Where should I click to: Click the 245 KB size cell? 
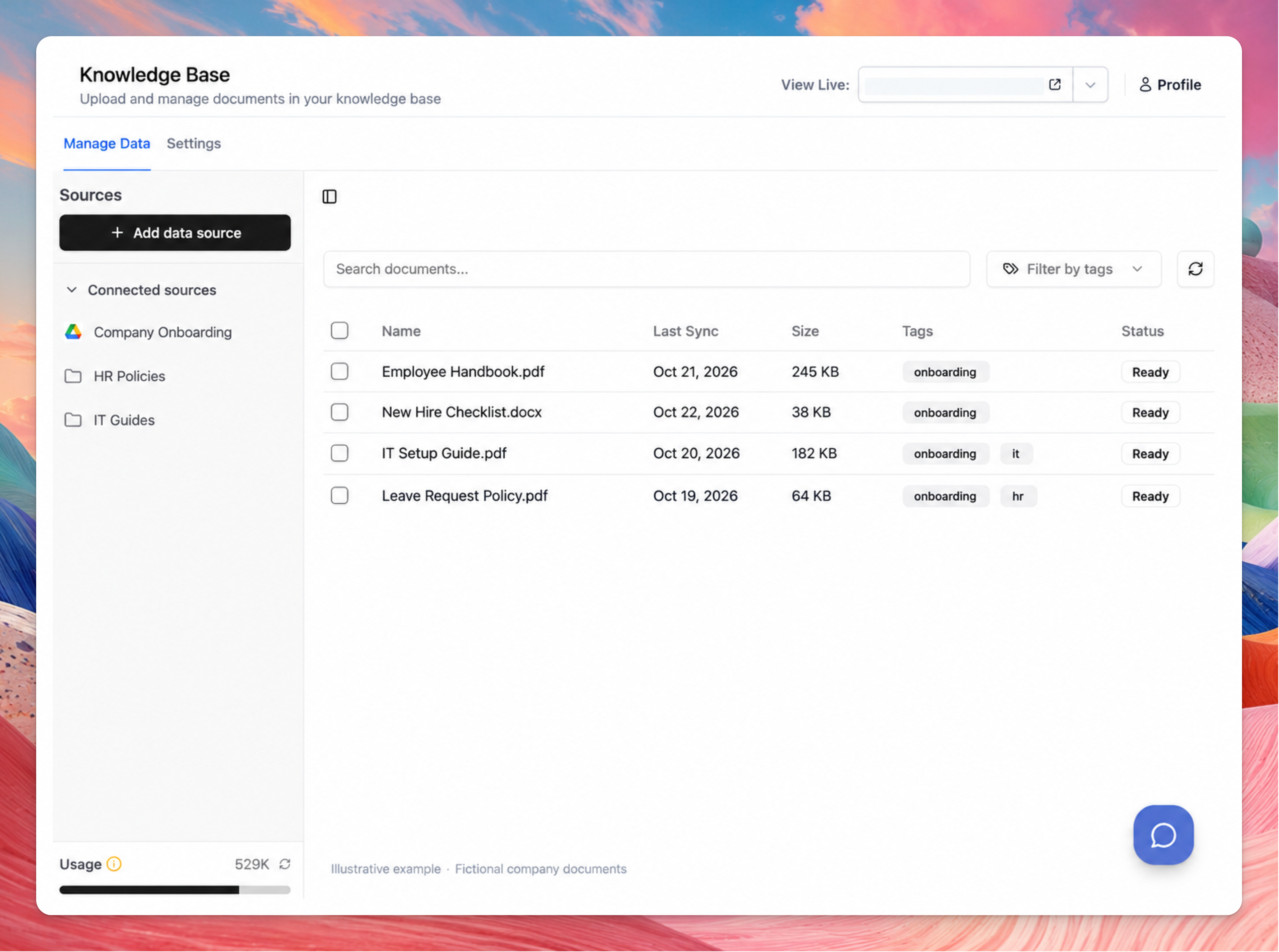pyautogui.click(x=815, y=372)
